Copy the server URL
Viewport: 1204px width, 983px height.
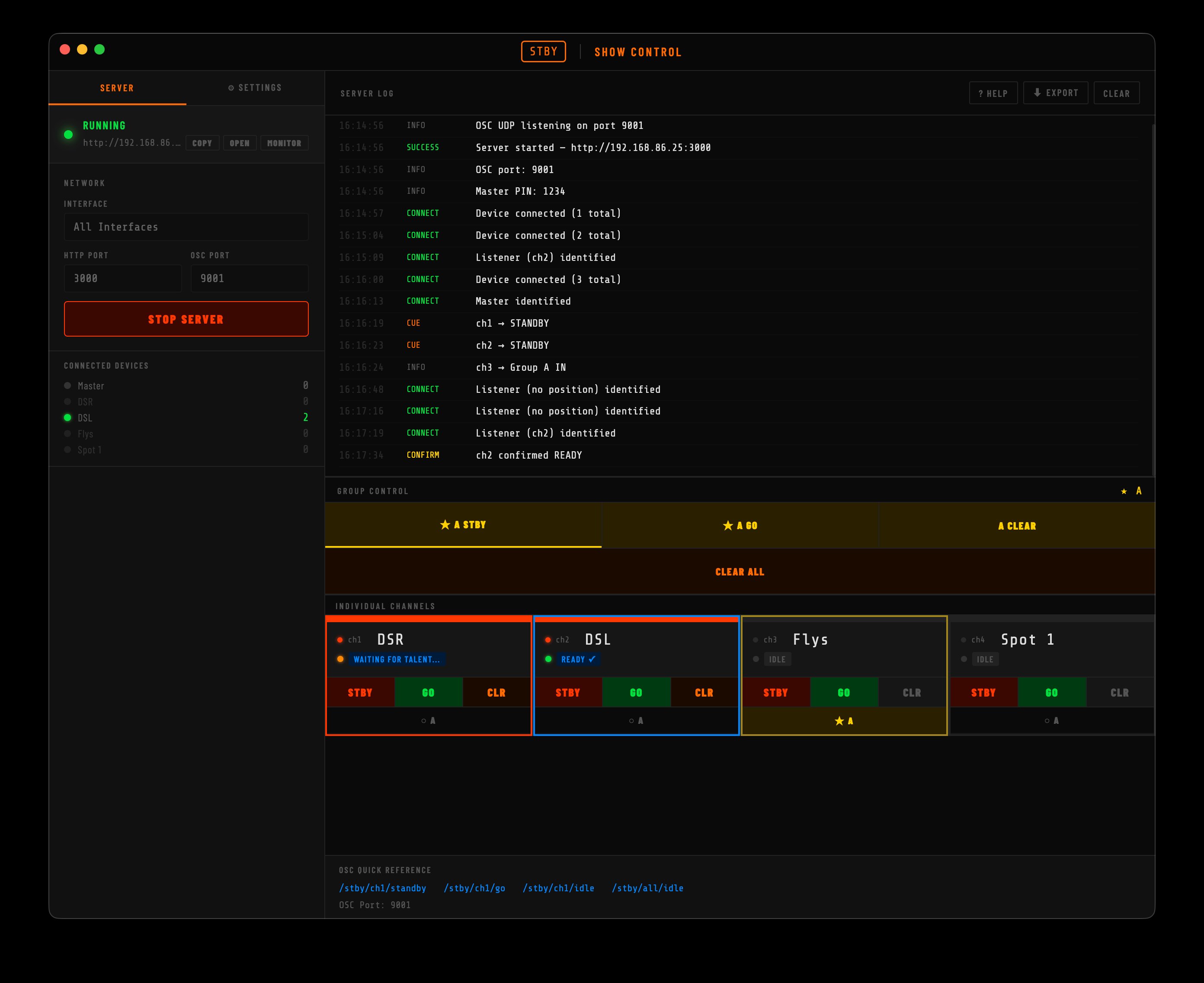[x=202, y=143]
